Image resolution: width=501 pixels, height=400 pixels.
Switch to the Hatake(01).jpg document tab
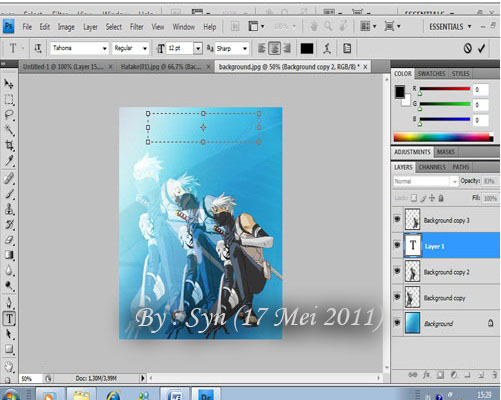[165, 67]
